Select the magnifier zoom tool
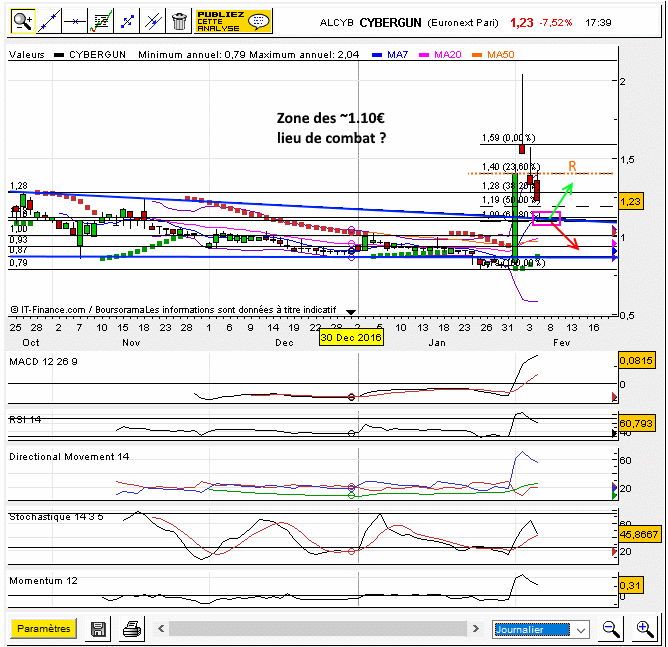This screenshot has height=647, width=668. pyautogui.click(x=23, y=21)
